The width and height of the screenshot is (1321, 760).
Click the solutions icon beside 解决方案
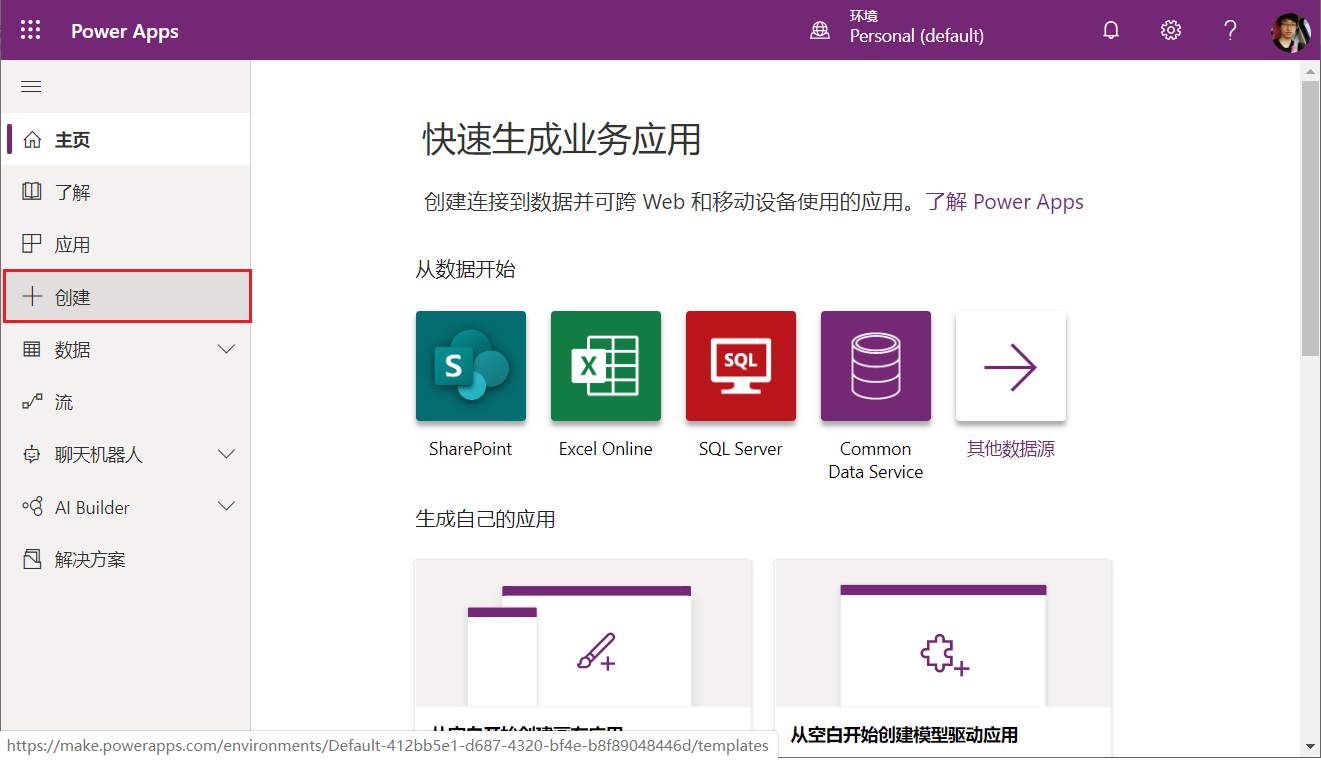point(32,559)
